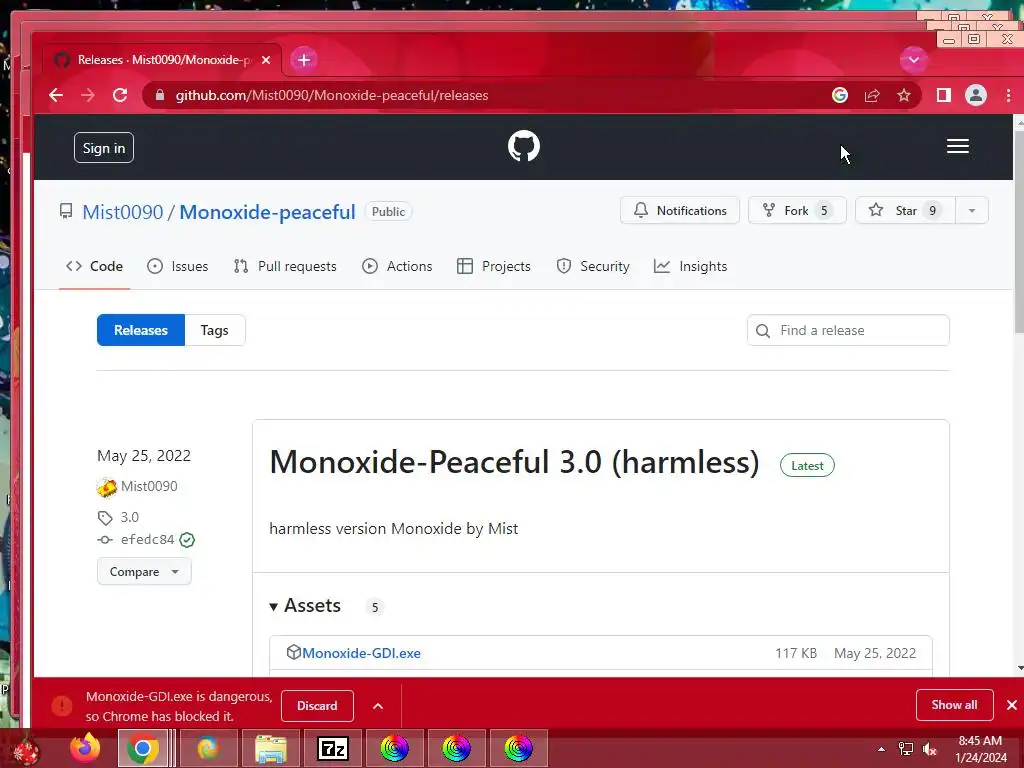The image size is (1024, 768).
Task: Click the Sign in button
Action: pyautogui.click(x=104, y=148)
